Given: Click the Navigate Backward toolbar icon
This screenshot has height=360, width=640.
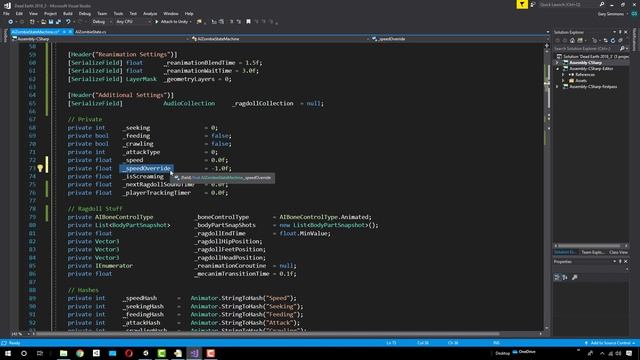Looking at the screenshot, I should (x=10, y=22).
